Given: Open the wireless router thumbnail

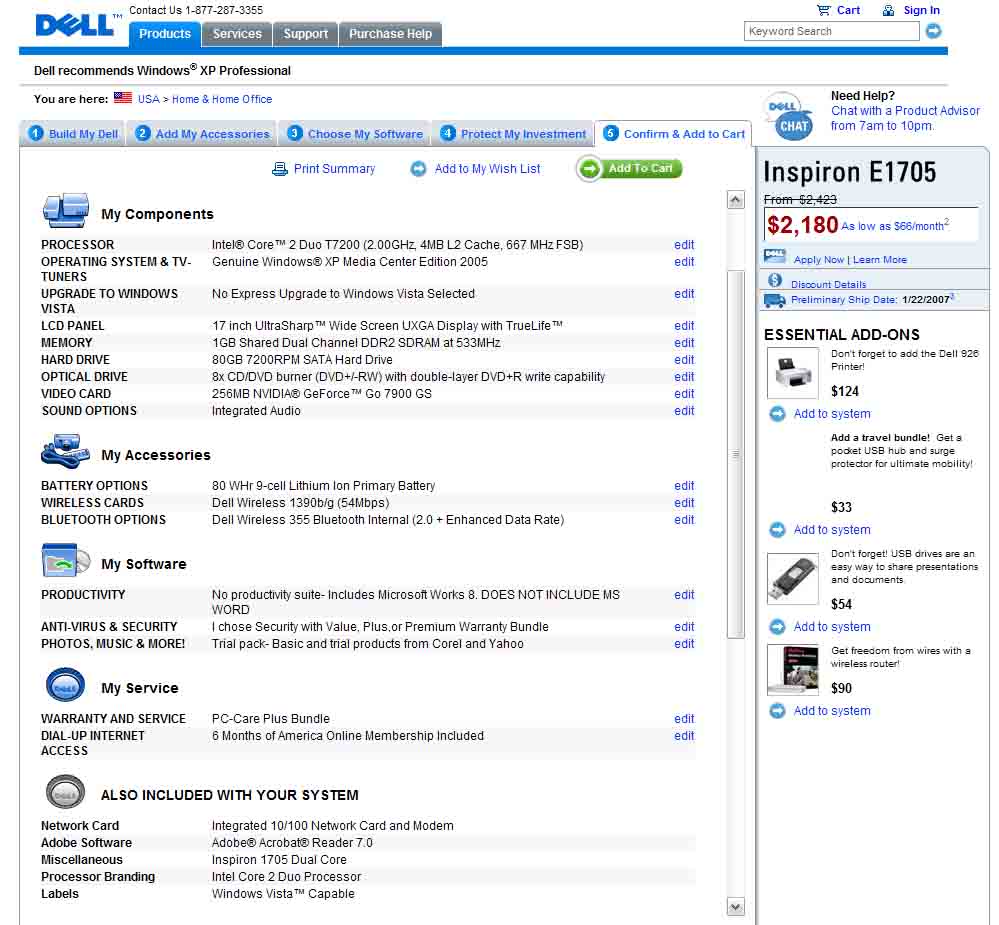Looking at the screenshot, I should [793, 669].
